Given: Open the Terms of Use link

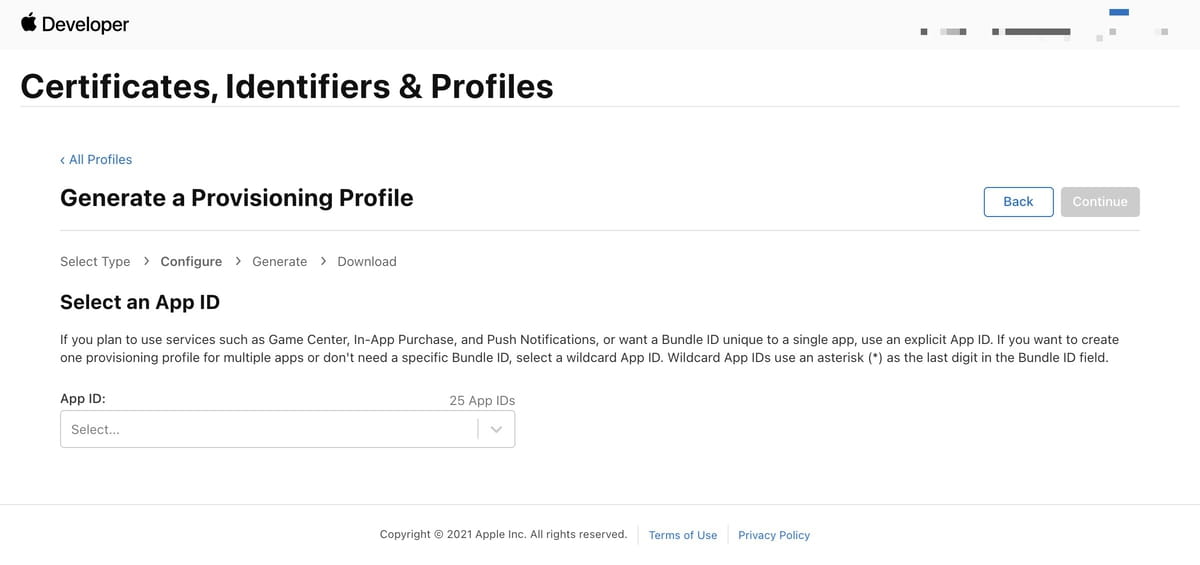Looking at the screenshot, I should pos(683,535).
